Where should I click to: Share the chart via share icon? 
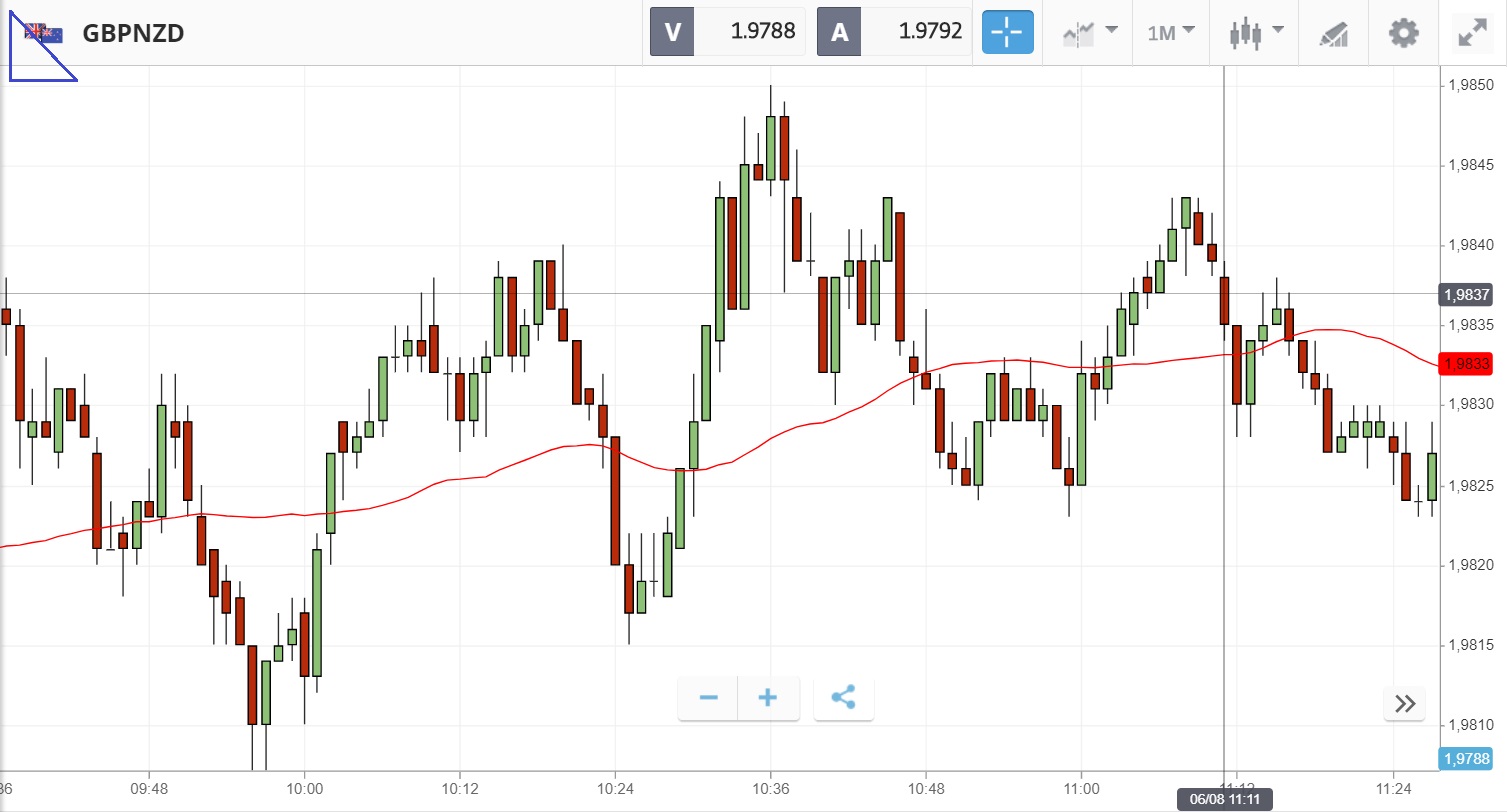pos(843,698)
